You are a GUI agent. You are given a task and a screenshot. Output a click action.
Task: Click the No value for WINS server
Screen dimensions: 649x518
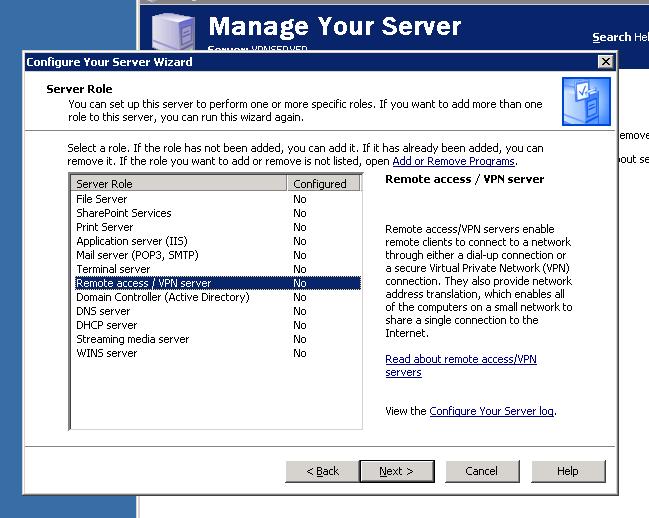300,353
